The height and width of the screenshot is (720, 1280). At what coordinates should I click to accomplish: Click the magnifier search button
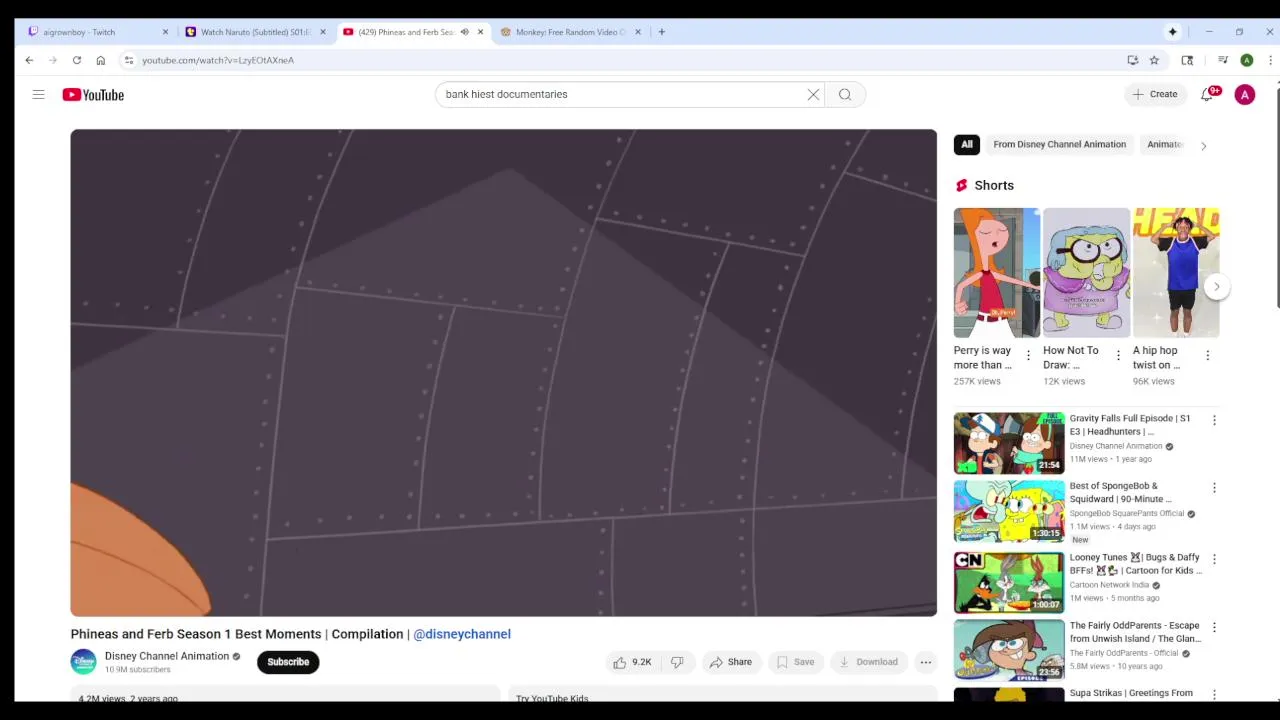point(845,94)
